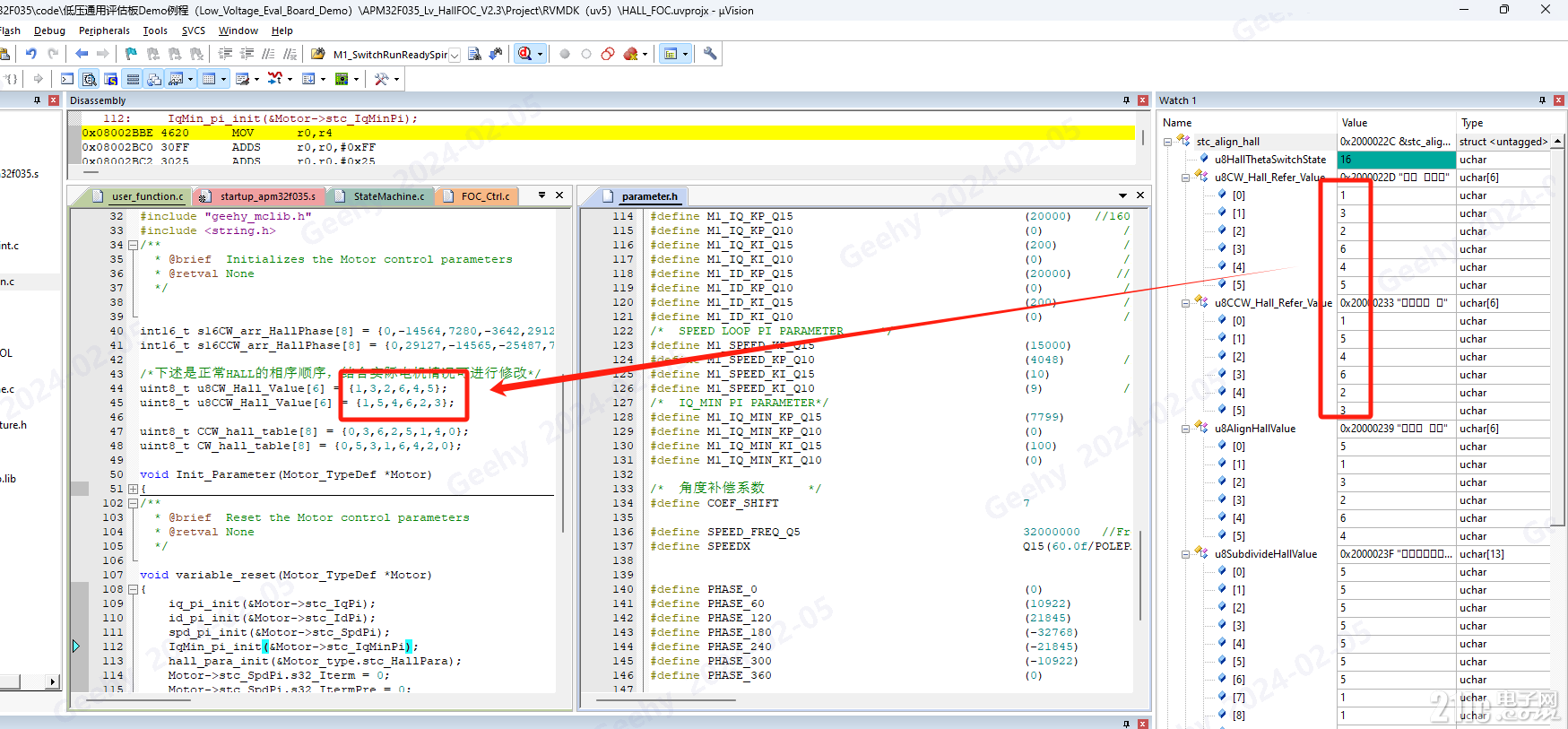1568x729 pixels.
Task: Uncomment selection with the uncomment icon
Action: click(x=290, y=54)
